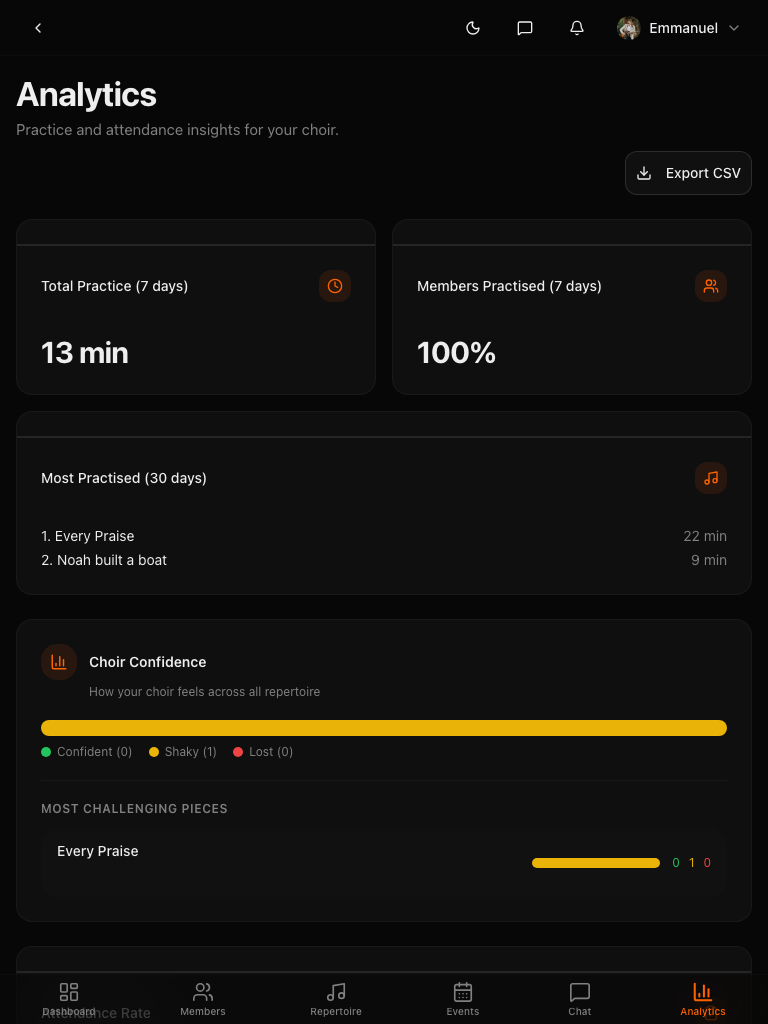Click Emmanuel's profile avatar
Image resolution: width=768 pixels, height=1024 pixels.
(x=629, y=28)
